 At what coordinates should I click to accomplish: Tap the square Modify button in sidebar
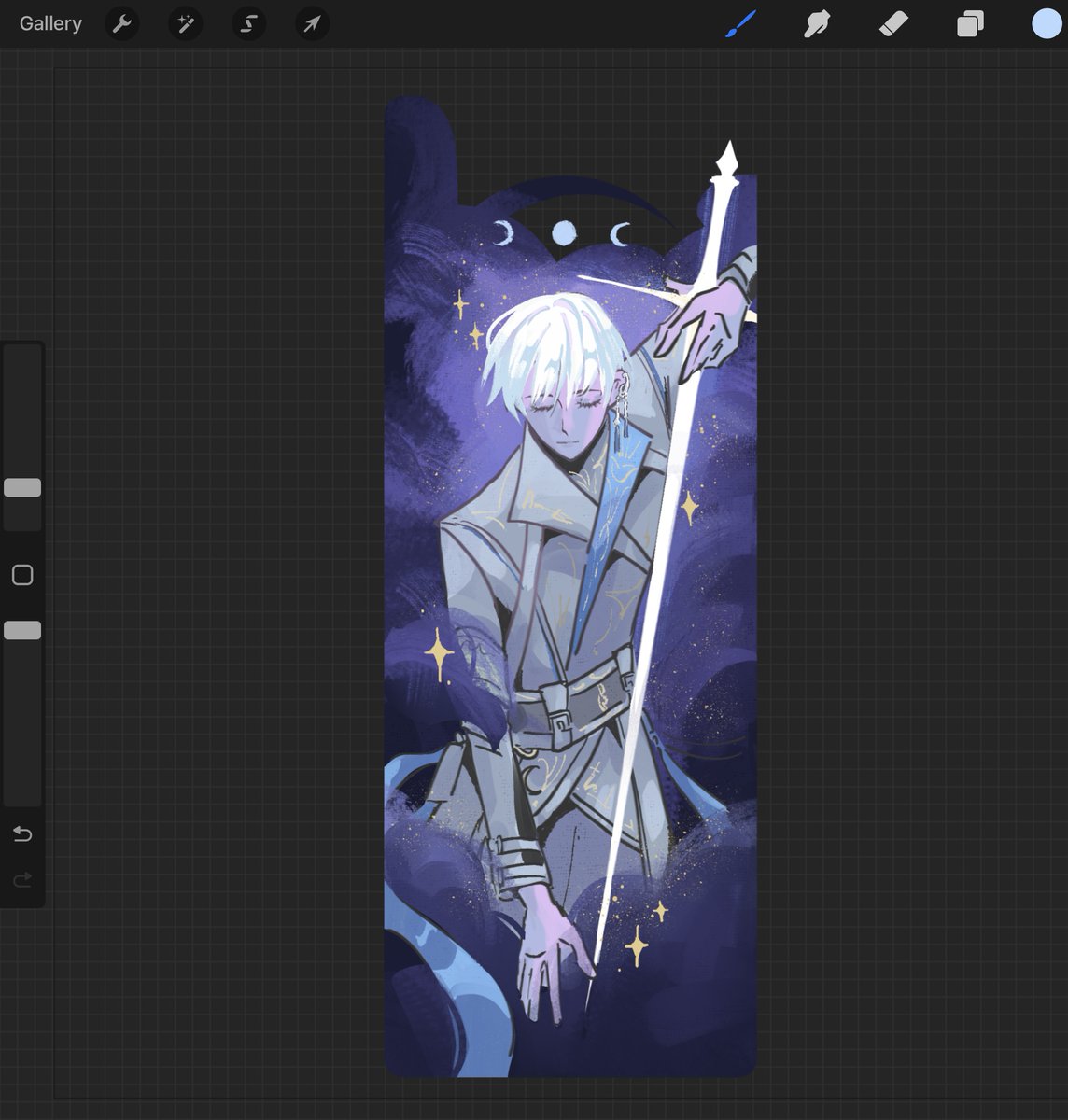tap(22, 575)
